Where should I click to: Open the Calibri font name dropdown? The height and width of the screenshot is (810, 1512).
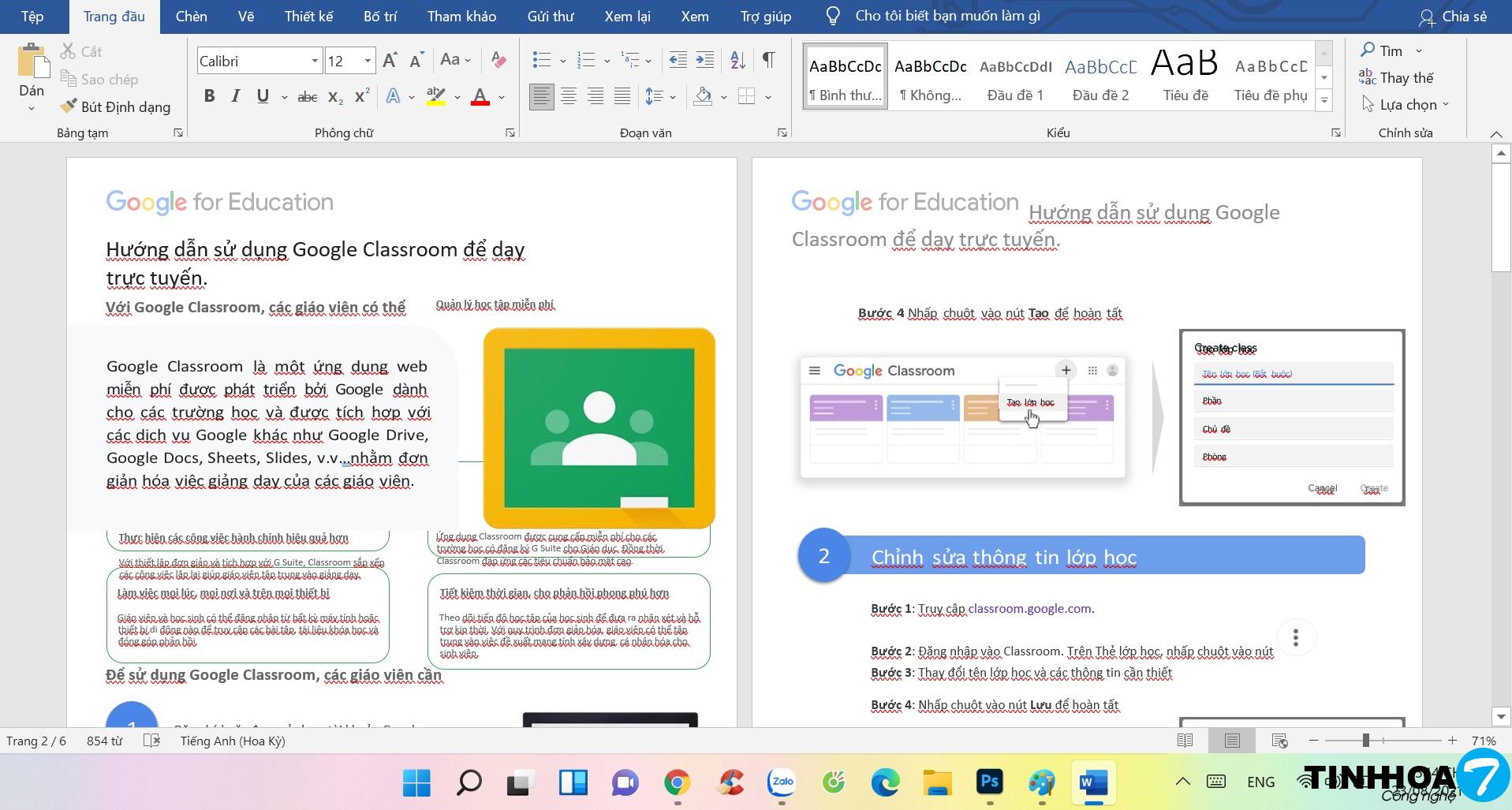pos(315,61)
